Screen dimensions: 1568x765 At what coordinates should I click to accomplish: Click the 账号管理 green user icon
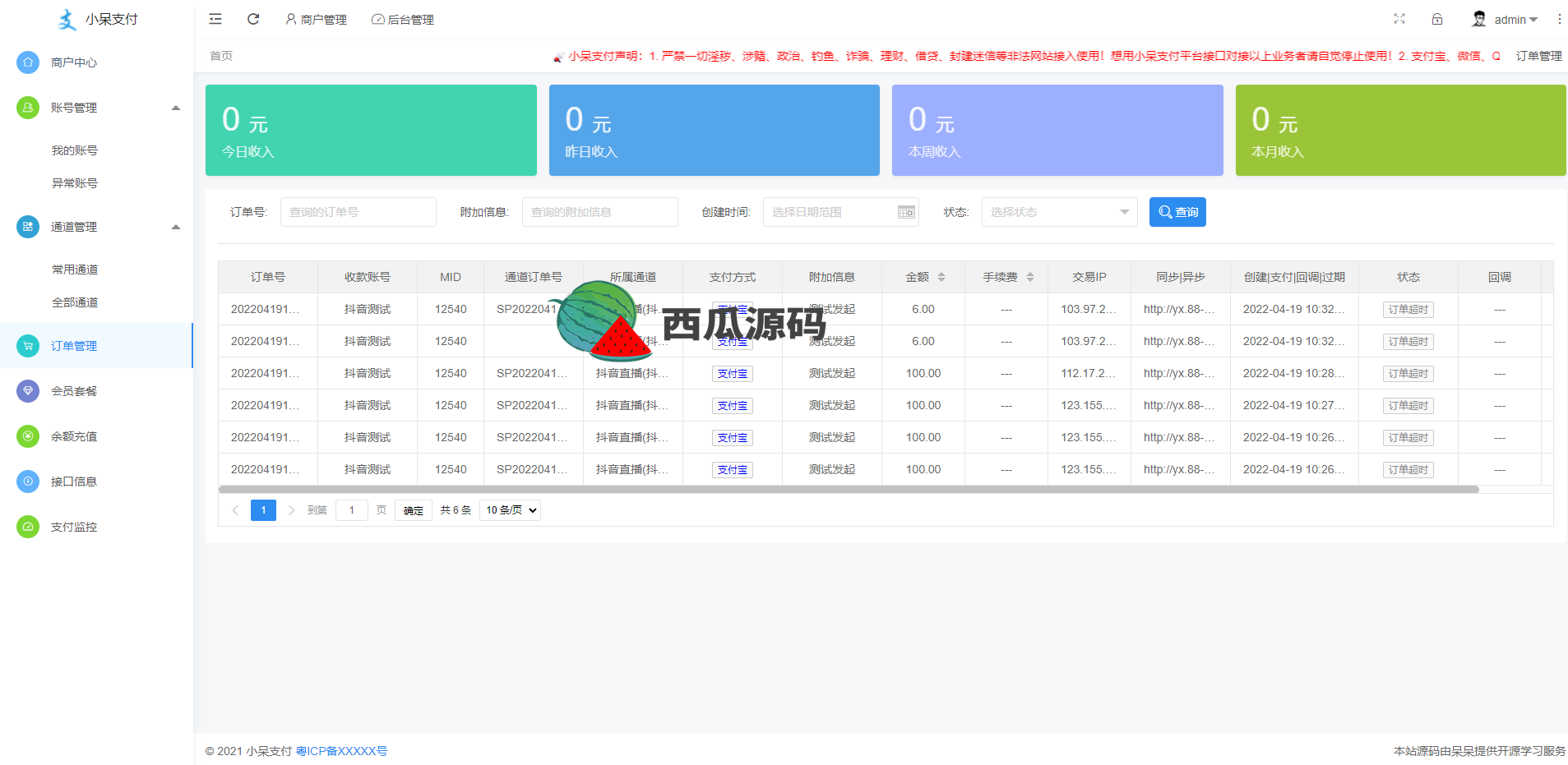coord(28,108)
